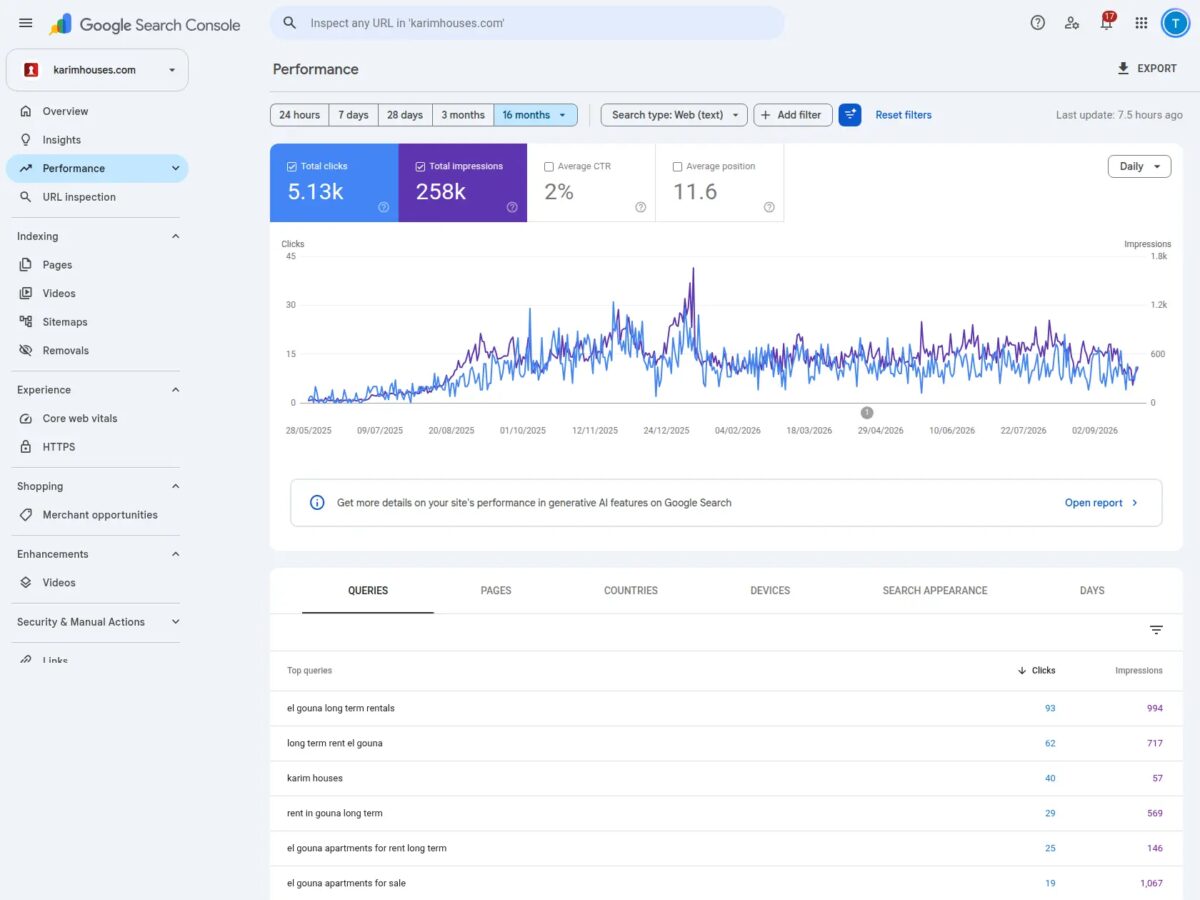Viewport: 1200px width, 900px height.
Task: Sort by the Clicks column header
Action: tap(1036, 671)
